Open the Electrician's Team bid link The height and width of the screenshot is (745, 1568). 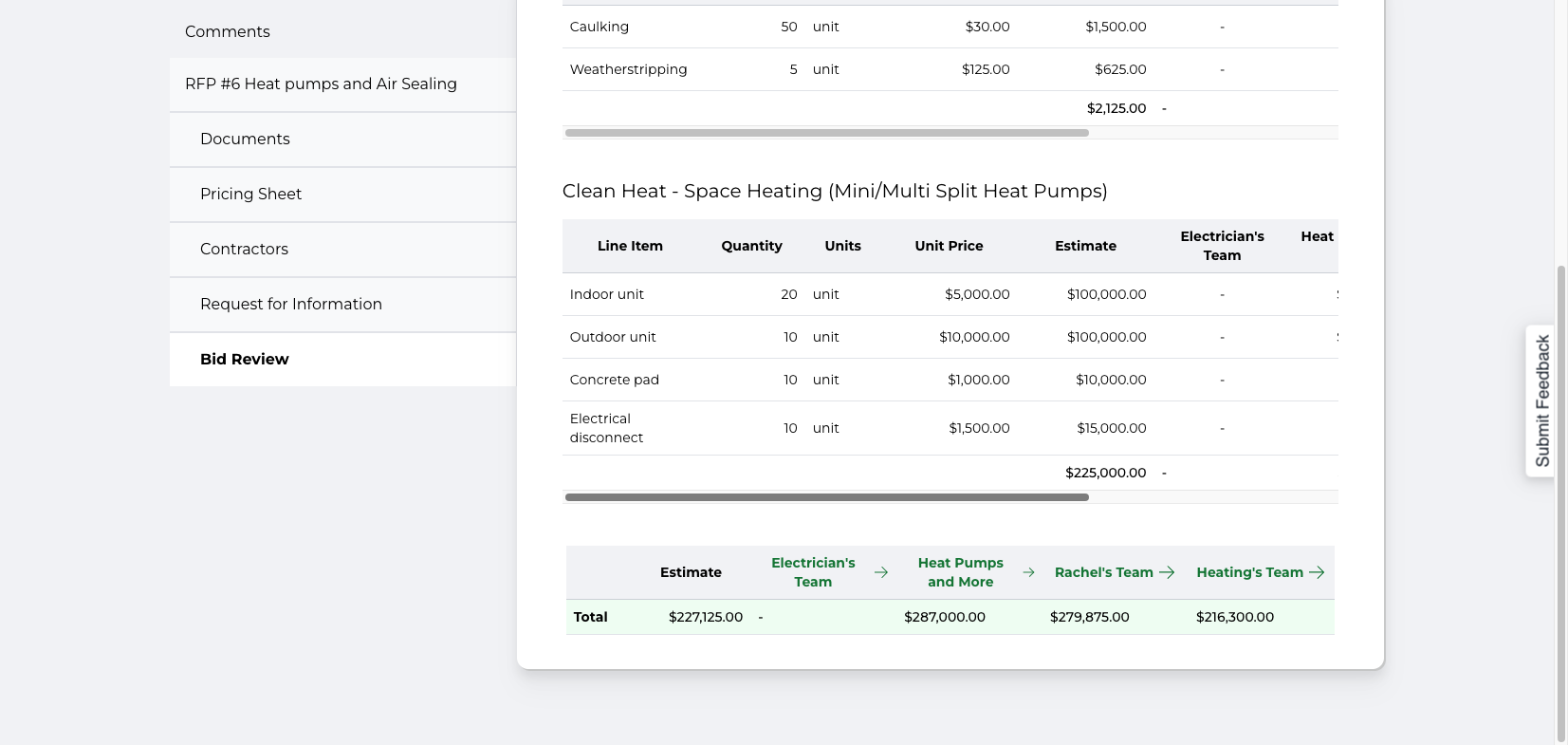(x=813, y=572)
